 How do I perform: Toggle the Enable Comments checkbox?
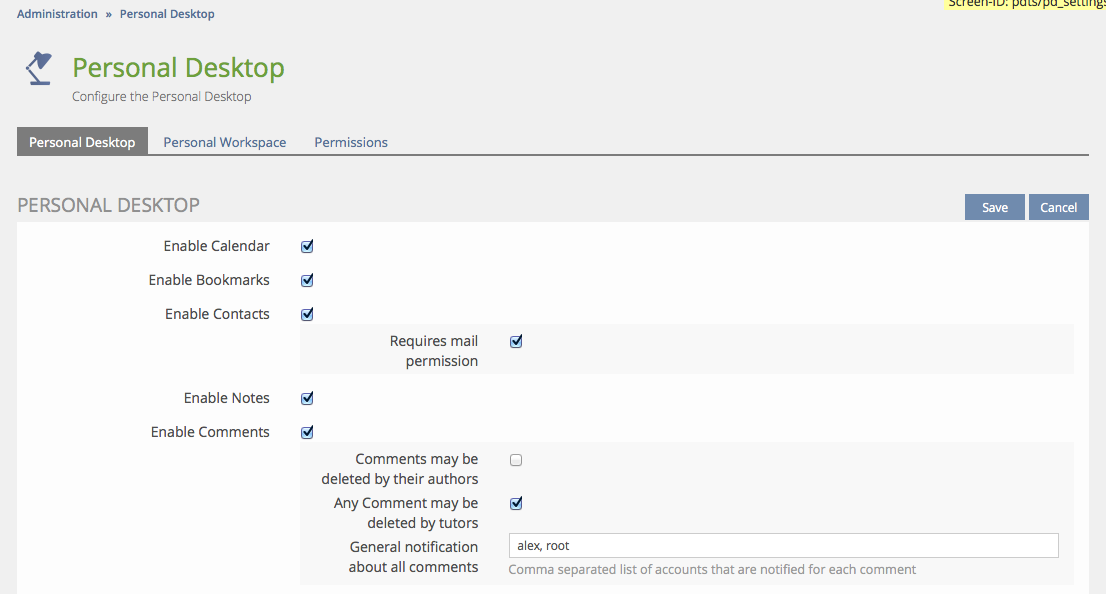(307, 432)
